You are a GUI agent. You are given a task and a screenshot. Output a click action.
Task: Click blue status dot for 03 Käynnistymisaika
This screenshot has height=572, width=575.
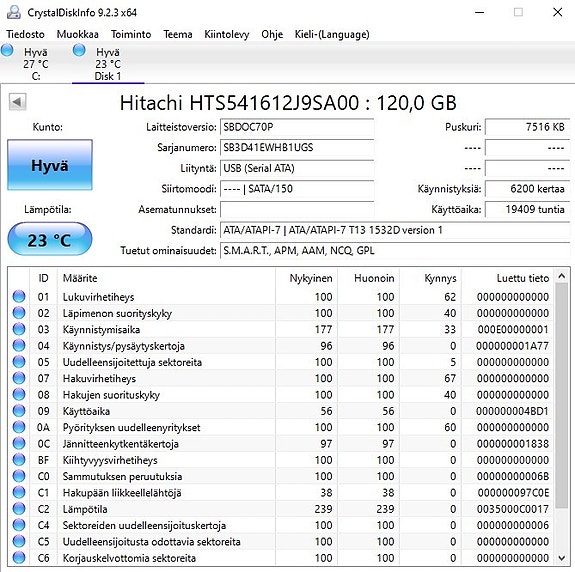(19, 329)
